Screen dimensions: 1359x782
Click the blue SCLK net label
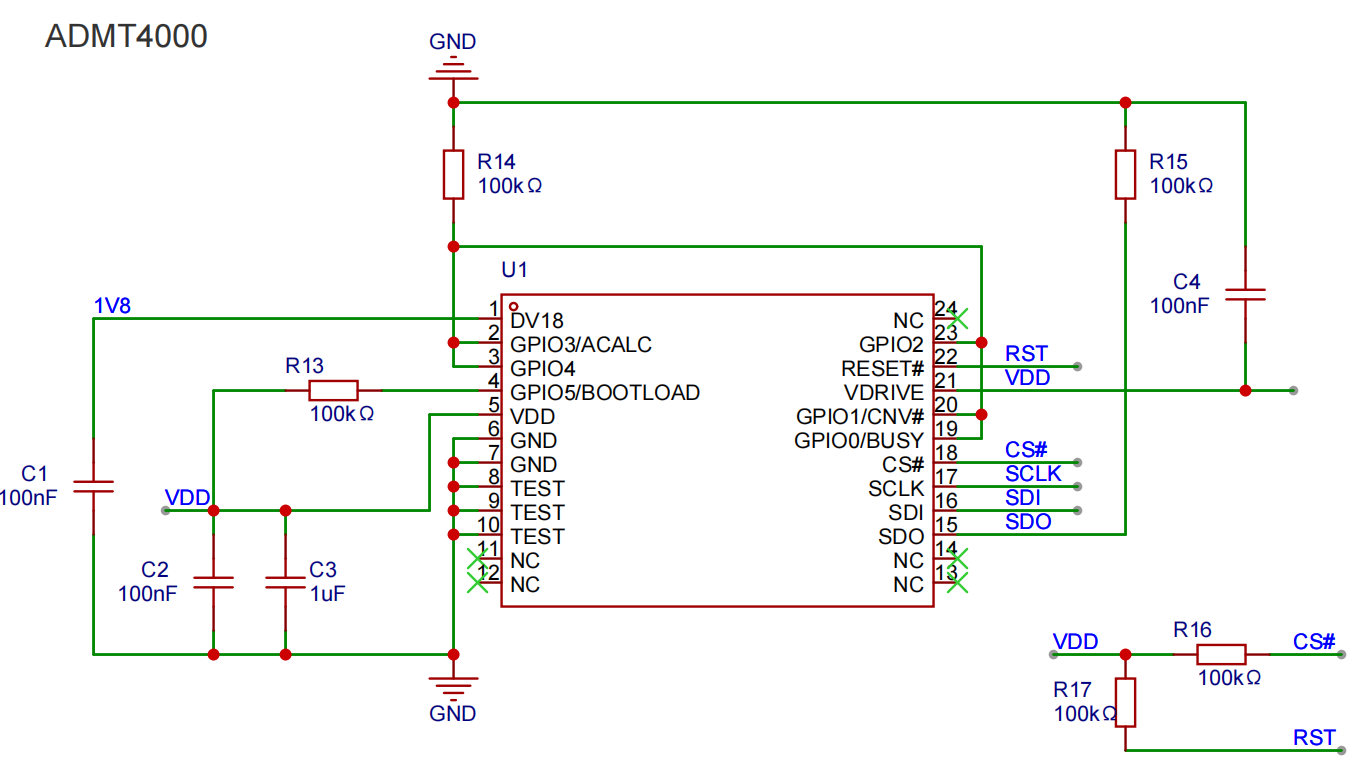click(x=1034, y=473)
